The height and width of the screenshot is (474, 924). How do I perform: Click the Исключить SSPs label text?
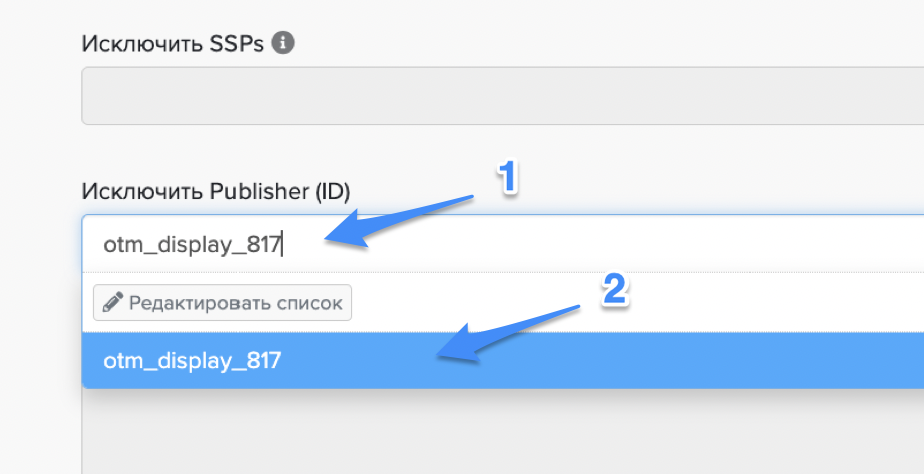[x=172, y=44]
